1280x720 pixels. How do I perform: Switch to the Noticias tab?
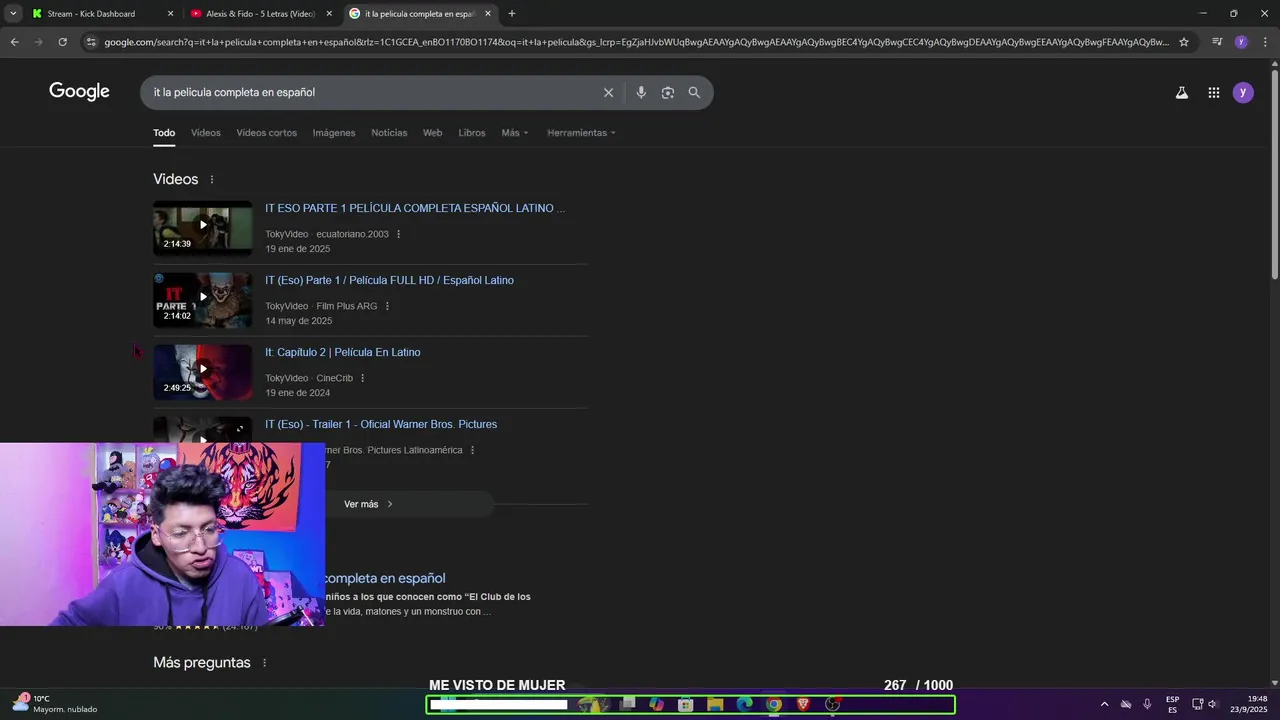click(389, 133)
